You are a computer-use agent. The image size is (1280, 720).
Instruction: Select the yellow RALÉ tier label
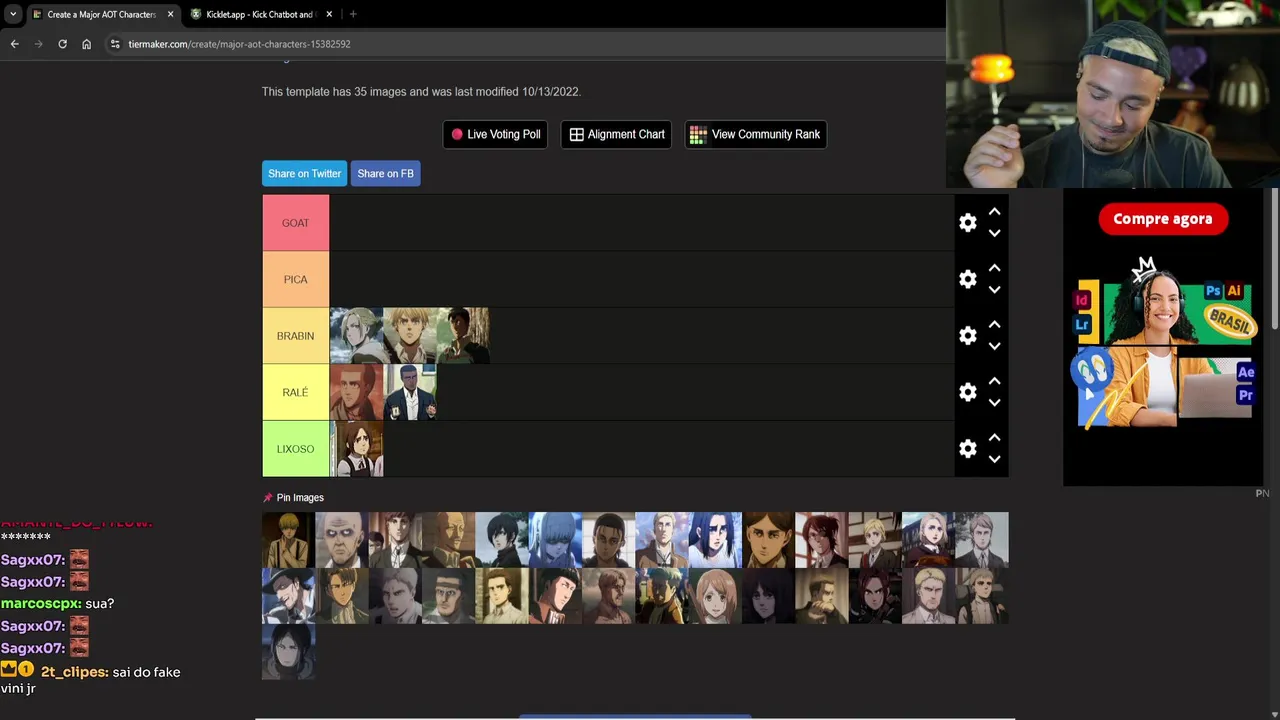tap(295, 392)
